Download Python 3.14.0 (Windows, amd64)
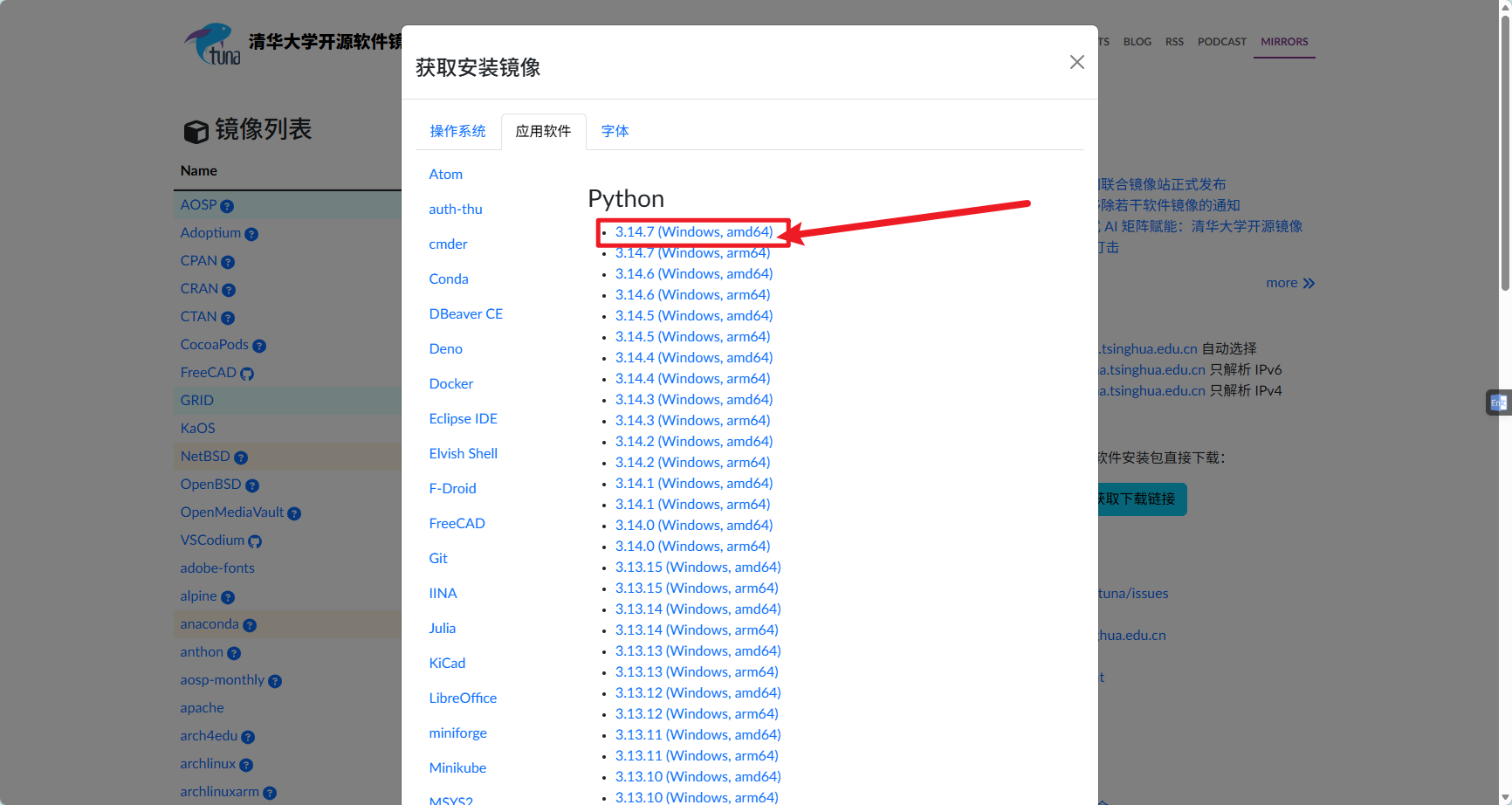This screenshot has height=805, width=1512. point(694,526)
